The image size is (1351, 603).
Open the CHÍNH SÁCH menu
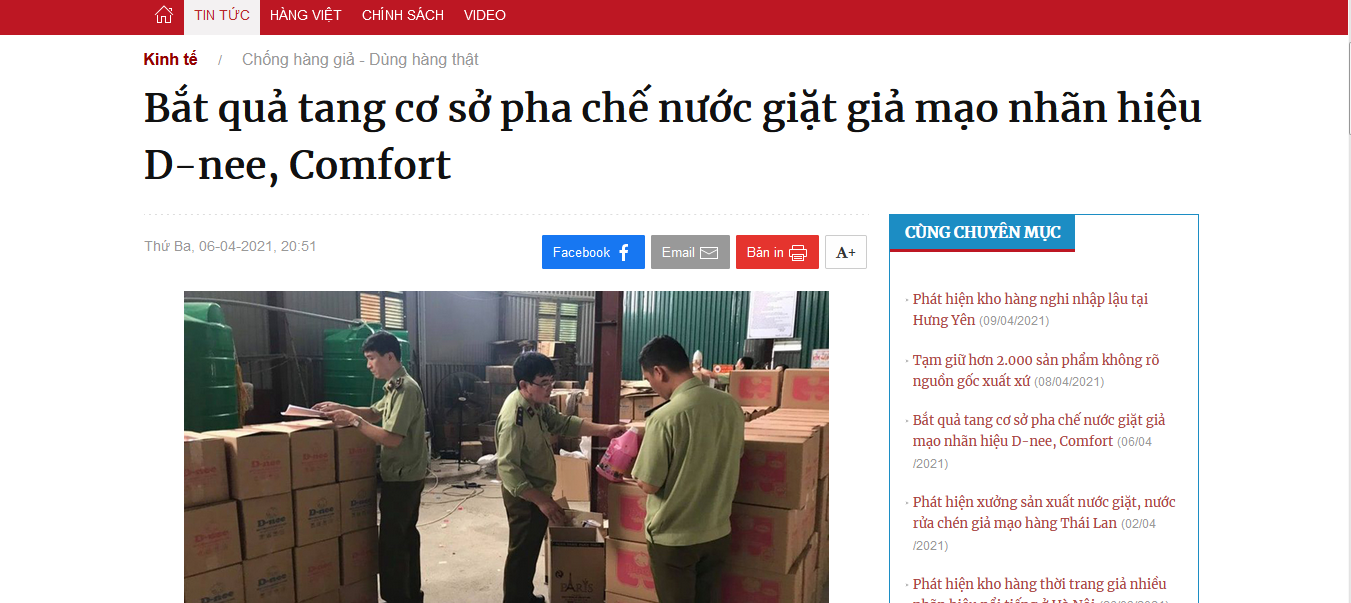click(403, 16)
